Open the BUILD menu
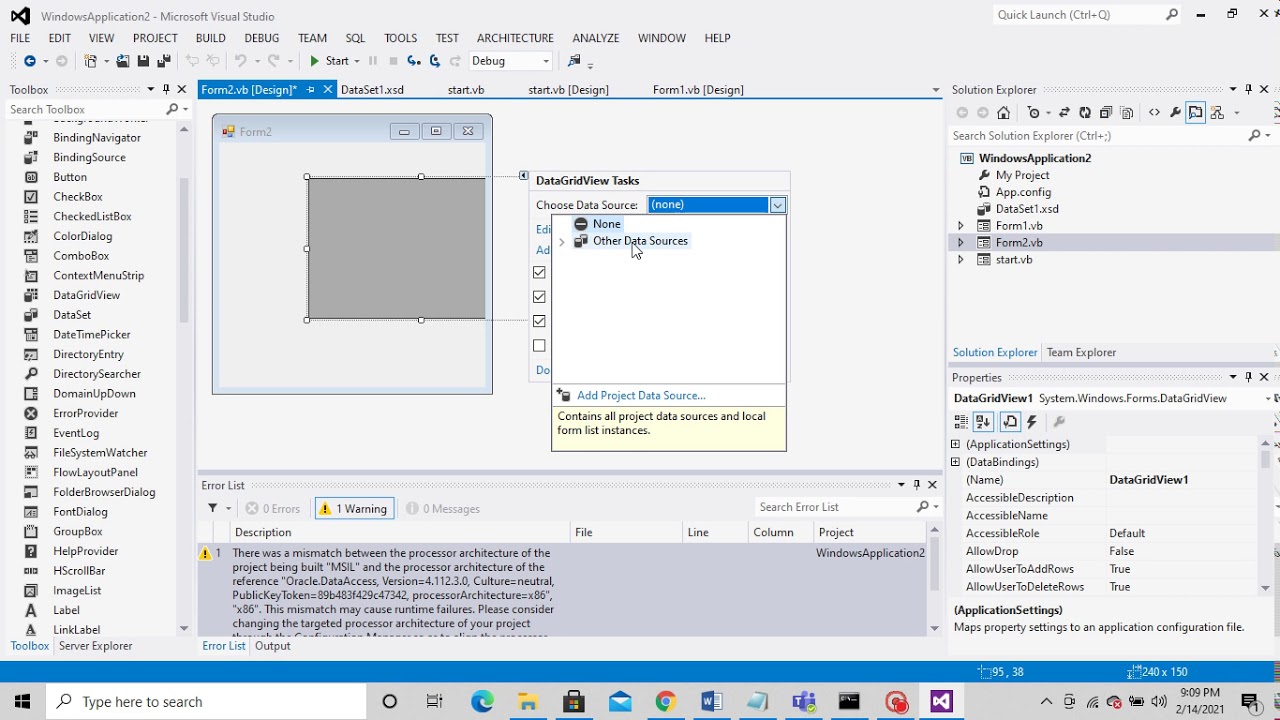 [210, 38]
